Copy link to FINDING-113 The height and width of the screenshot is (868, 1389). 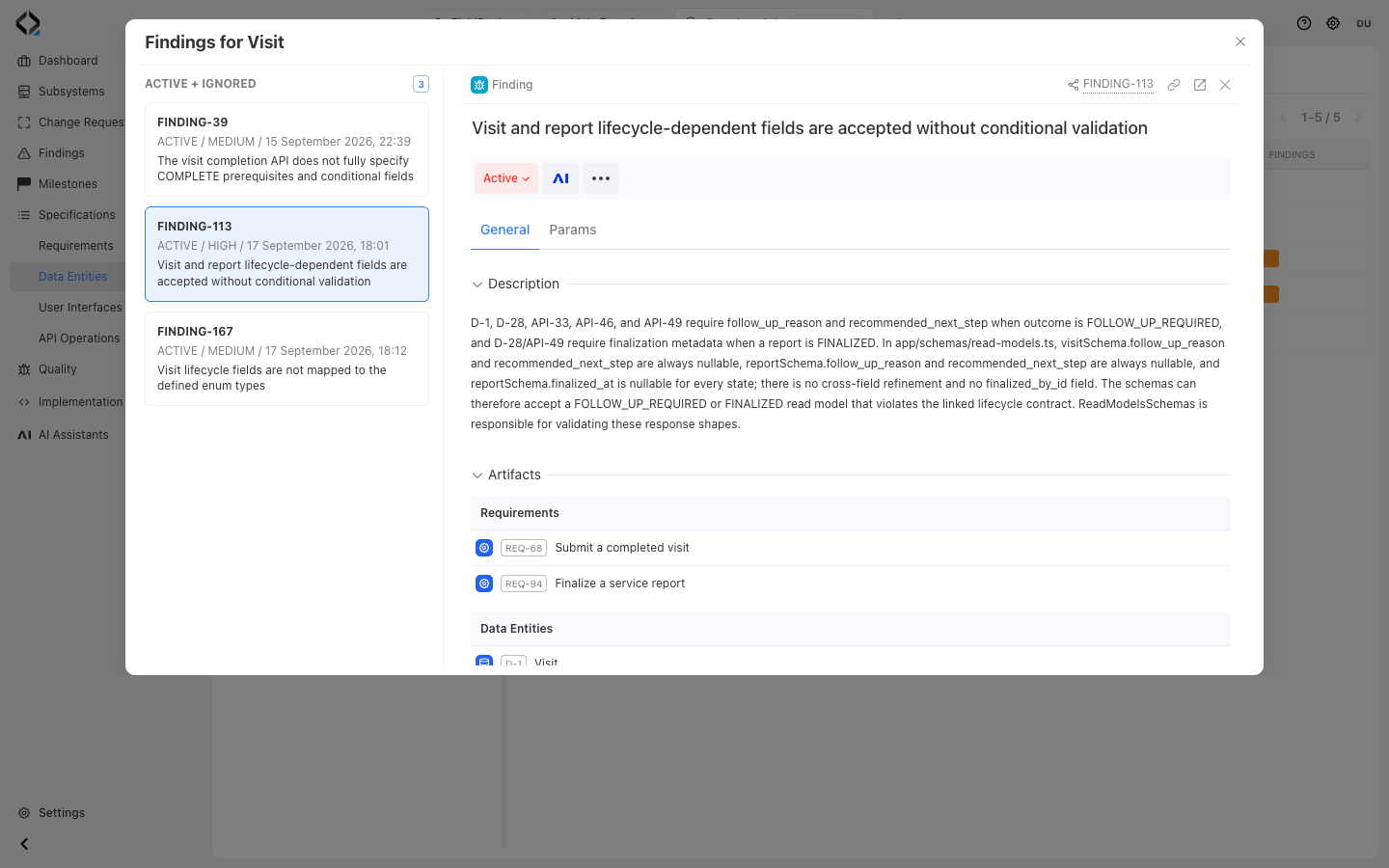1174,85
